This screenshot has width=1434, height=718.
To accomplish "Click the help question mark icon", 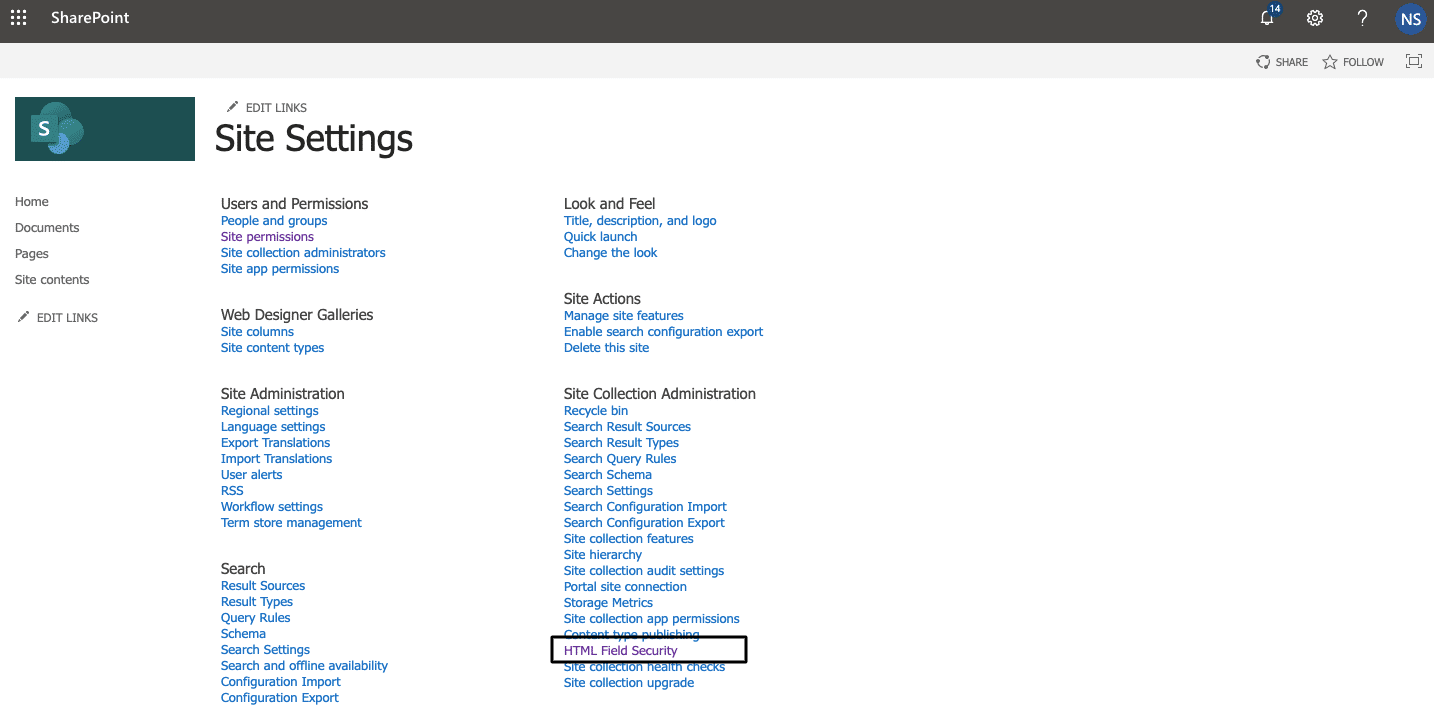I will click(x=1362, y=18).
